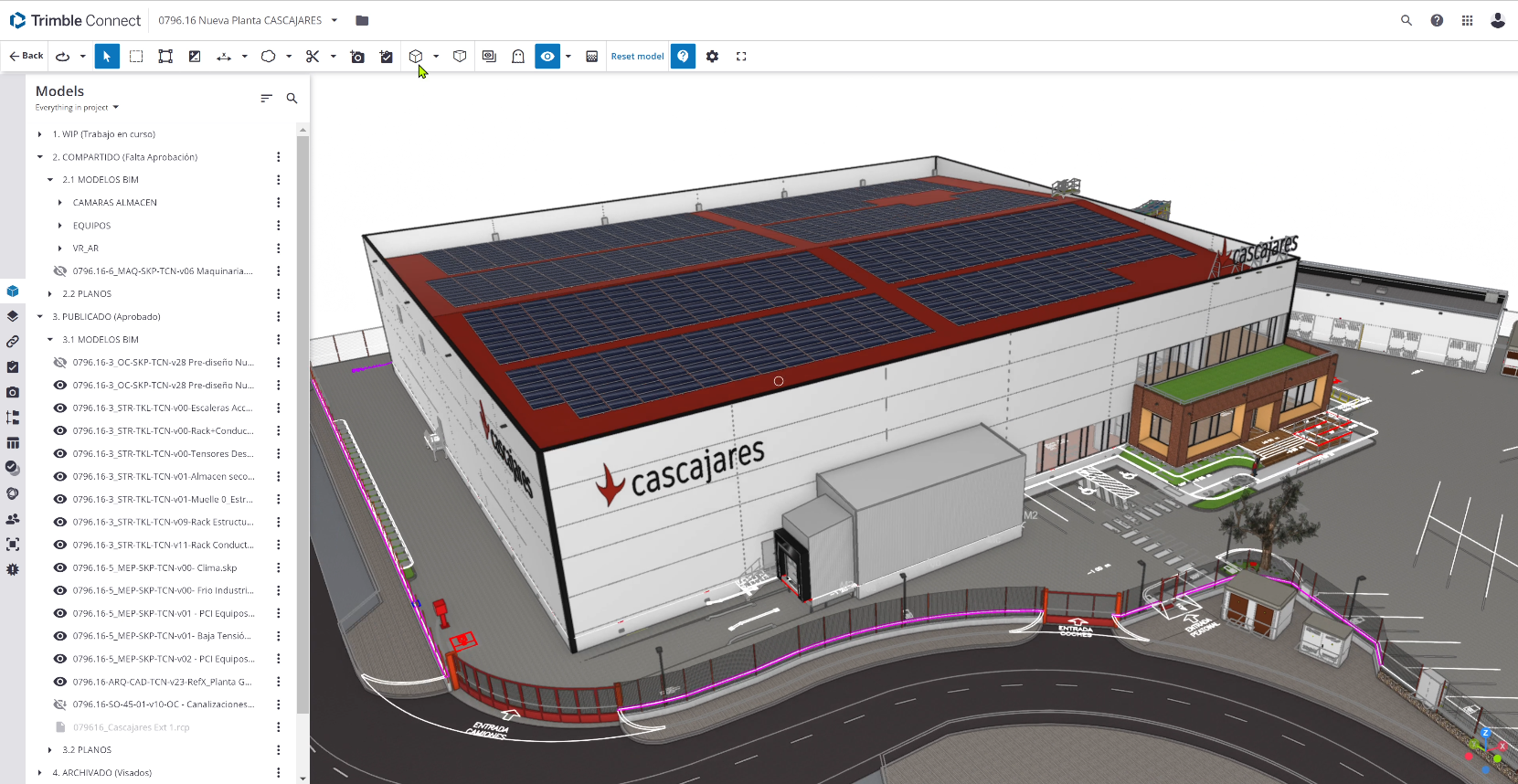Open the visibility eye dropdown arrow in toolbar
This screenshot has height=784, width=1518.
click(x=568, y=57)
